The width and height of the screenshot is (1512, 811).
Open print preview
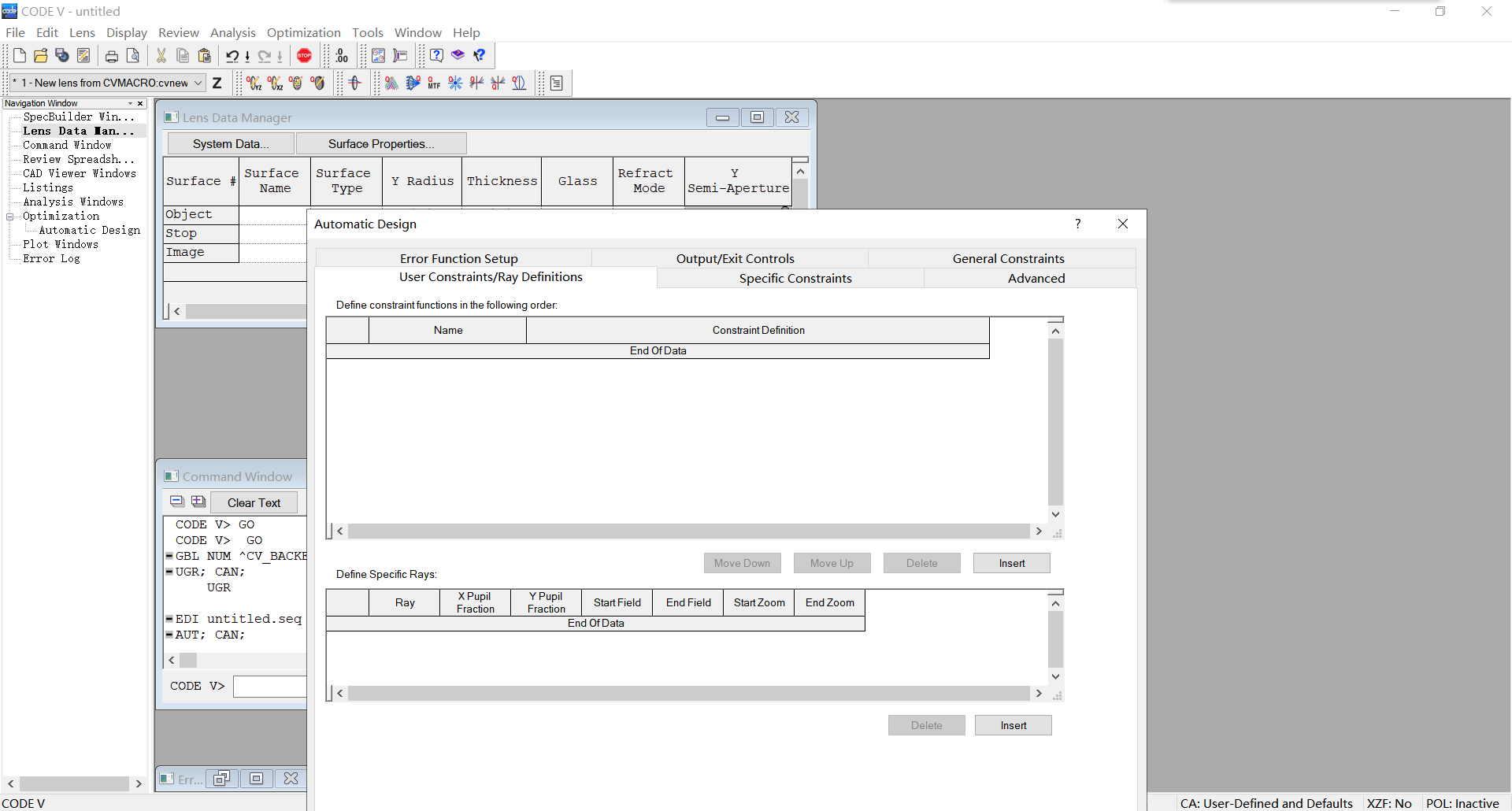[133, 55]
